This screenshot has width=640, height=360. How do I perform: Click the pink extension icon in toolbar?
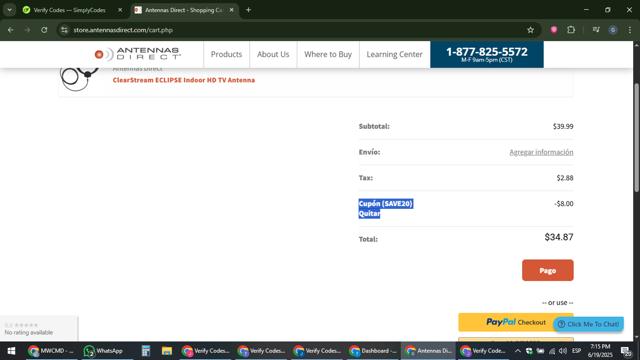coord(554,30)
